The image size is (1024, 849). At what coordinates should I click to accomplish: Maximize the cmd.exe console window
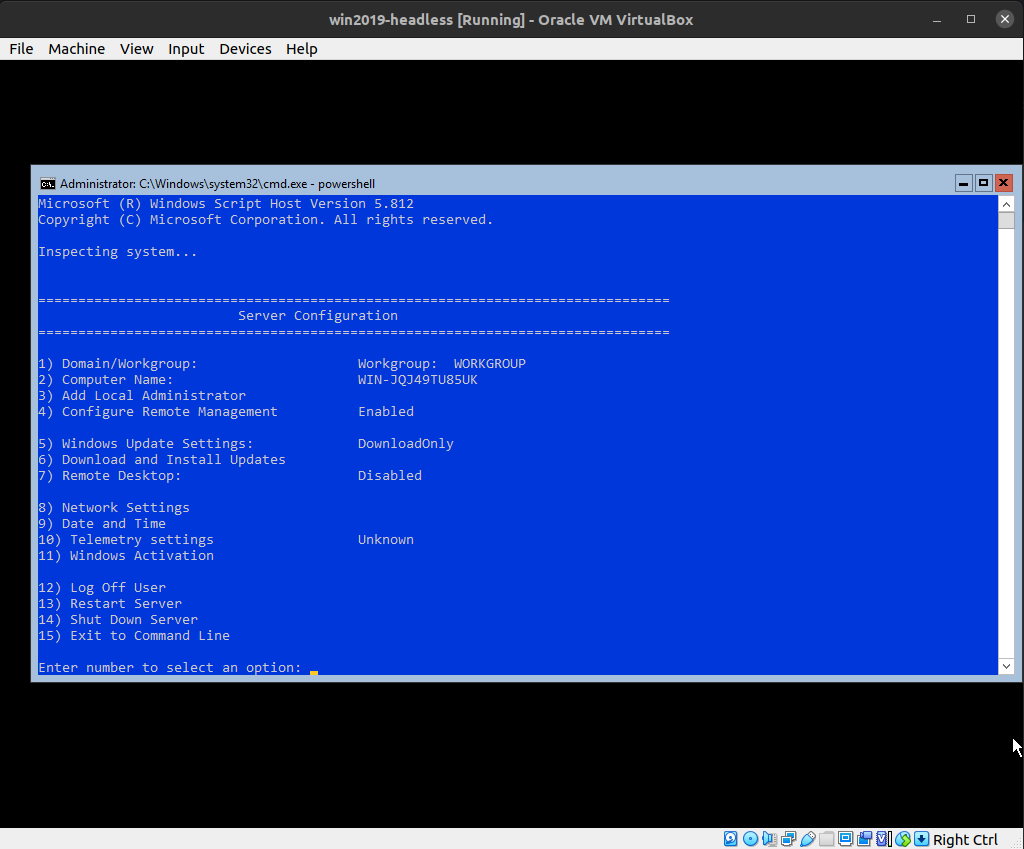point(984,184)
